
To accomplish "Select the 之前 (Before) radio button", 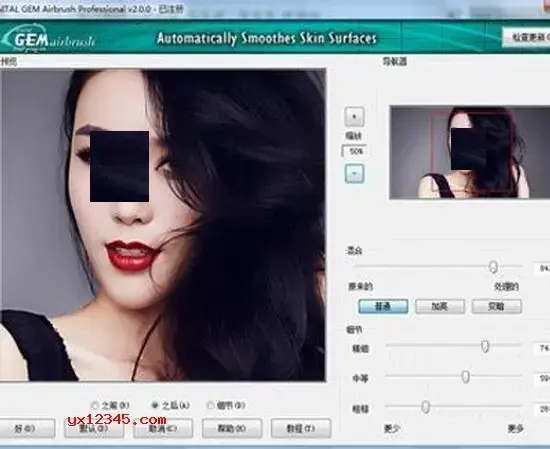I will click(94, 406).
